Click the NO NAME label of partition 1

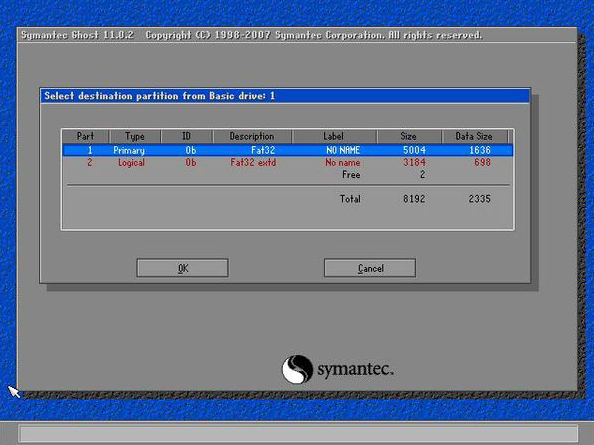[x=343, y=150]
